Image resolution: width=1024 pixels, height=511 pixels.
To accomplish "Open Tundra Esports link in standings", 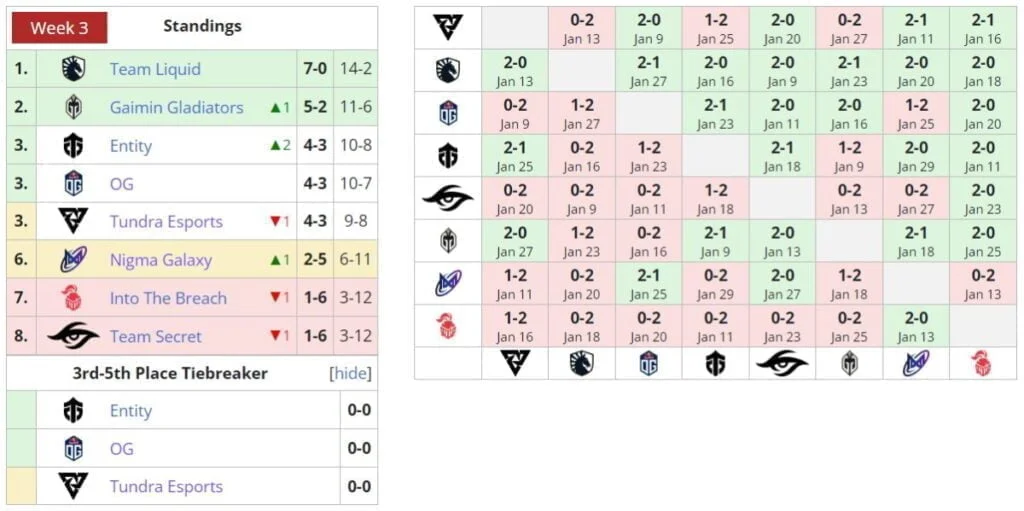I will click(166, 222).
